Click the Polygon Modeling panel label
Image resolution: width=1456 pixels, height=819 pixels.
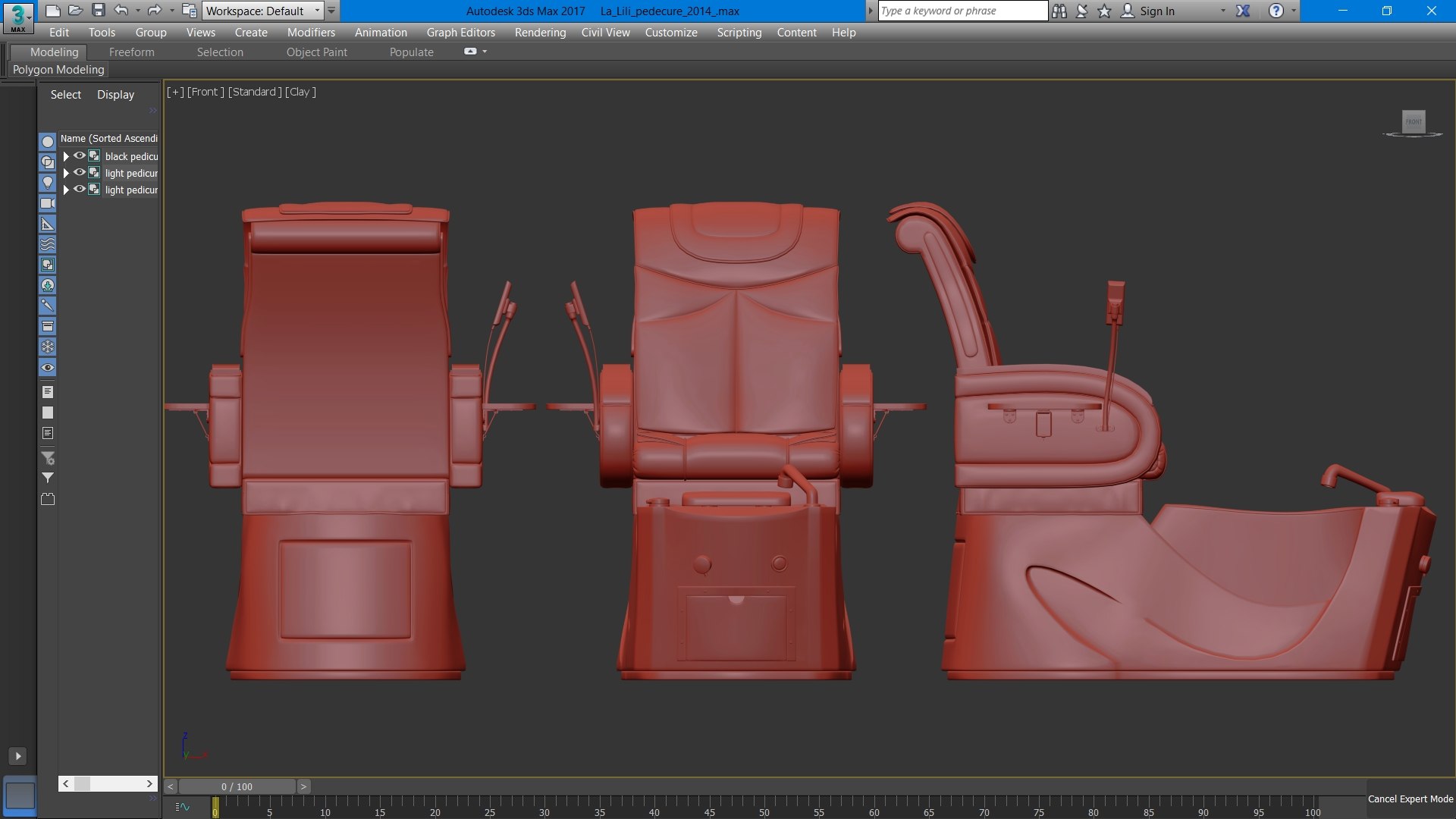(x=58, y=70)
